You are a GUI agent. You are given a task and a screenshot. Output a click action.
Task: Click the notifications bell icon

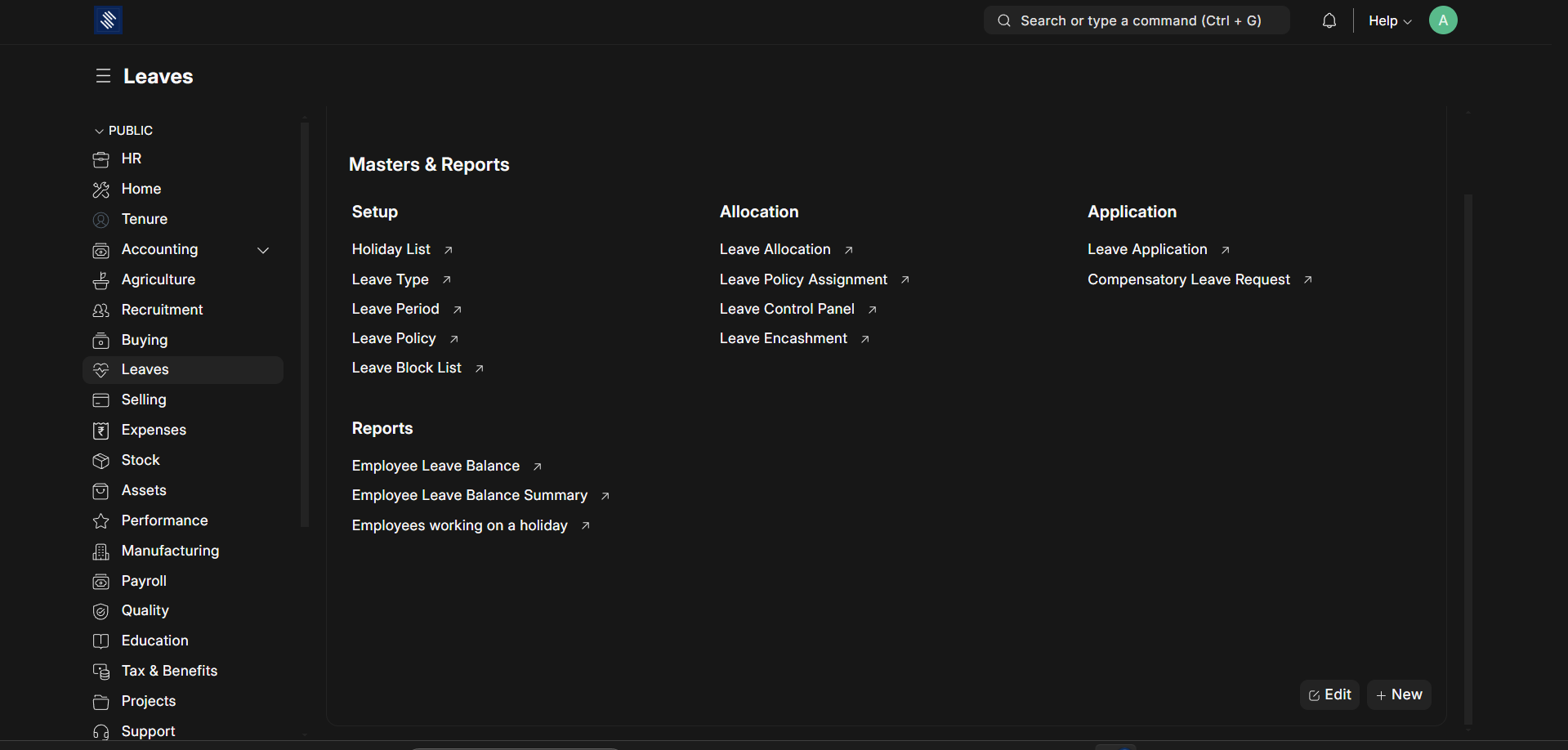point(1329,21)
